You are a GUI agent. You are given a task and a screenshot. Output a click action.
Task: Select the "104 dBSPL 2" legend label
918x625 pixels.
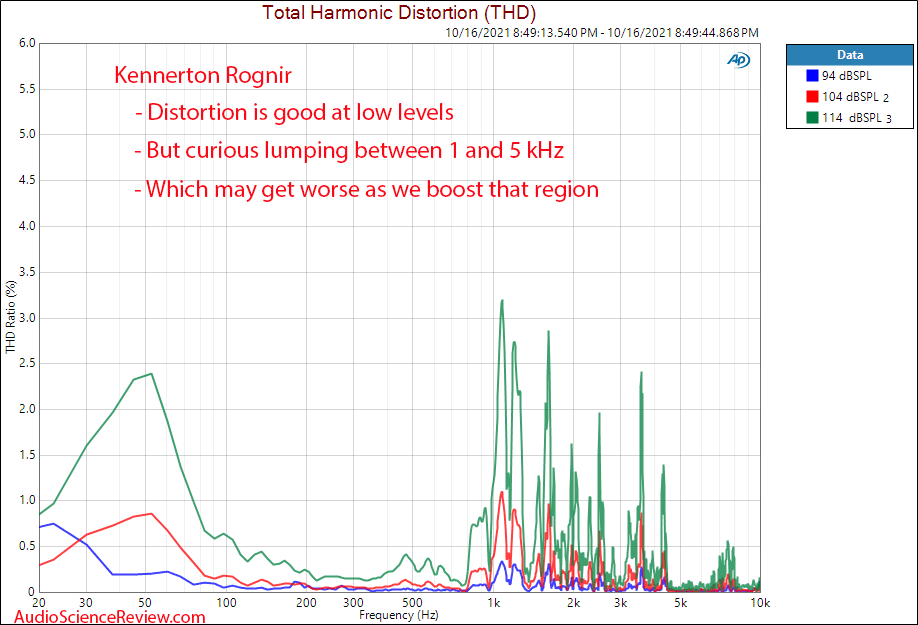pyautogui.click(x=855, y=97)
